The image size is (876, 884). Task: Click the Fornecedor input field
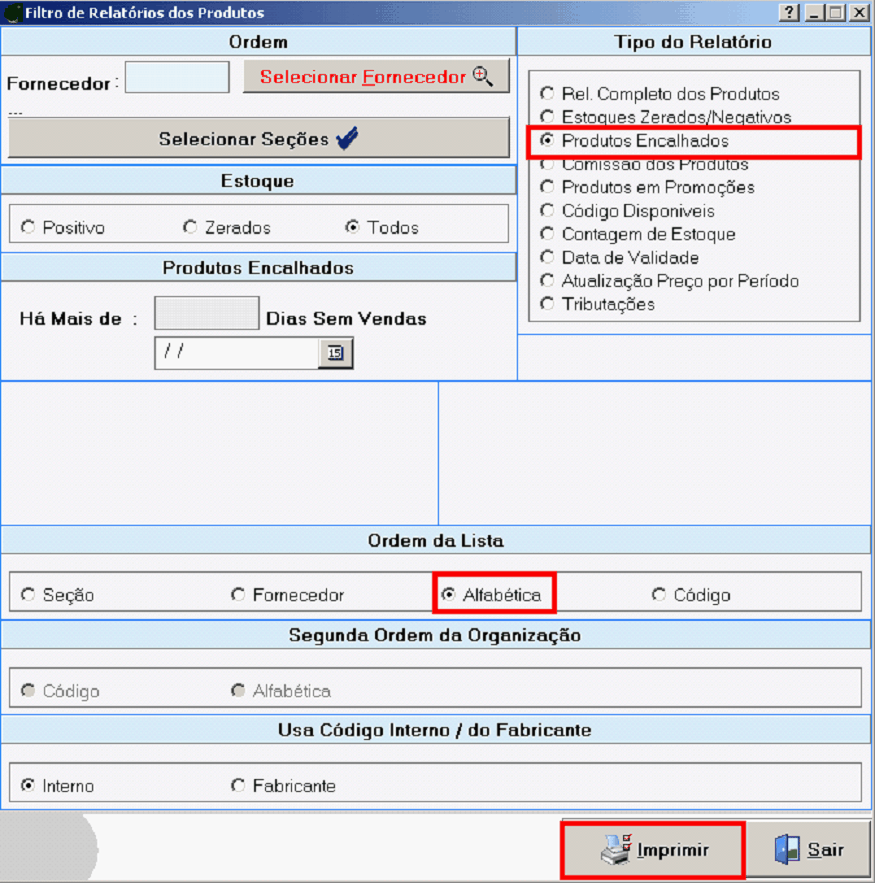click(177, 78)
